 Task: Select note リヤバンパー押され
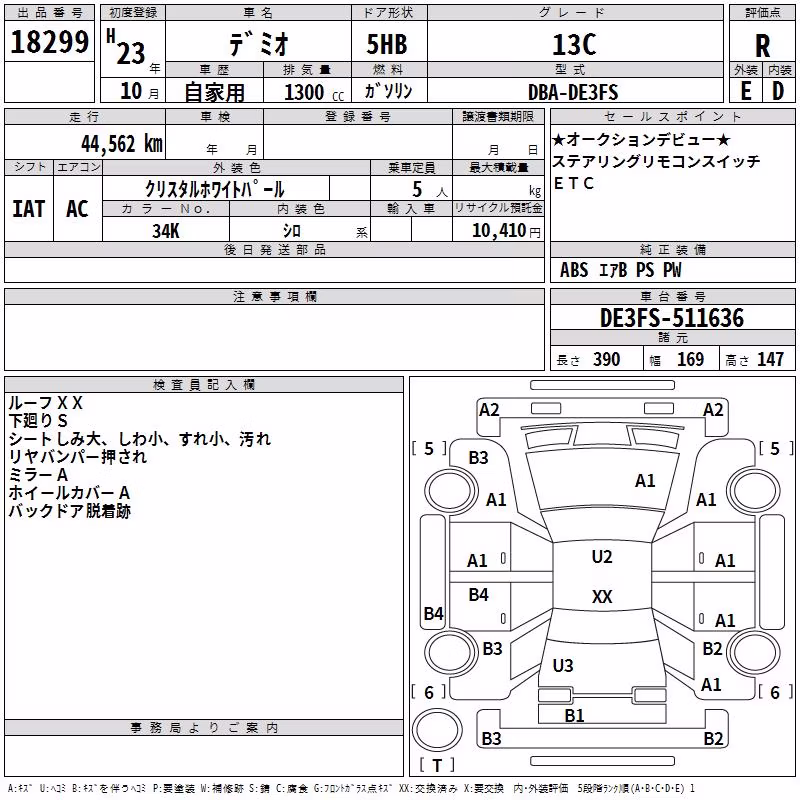pyautogui.click(x=78, y=457)
